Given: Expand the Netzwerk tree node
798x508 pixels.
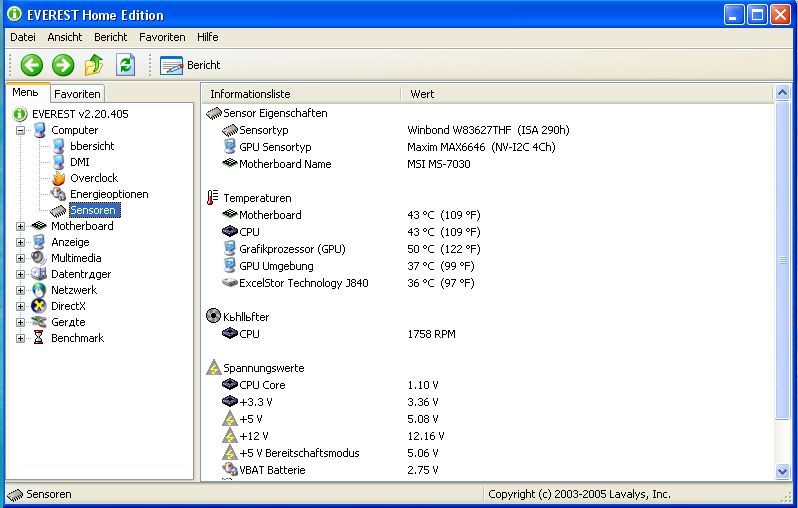Looking at the screenshot, I should coord(20,290).
